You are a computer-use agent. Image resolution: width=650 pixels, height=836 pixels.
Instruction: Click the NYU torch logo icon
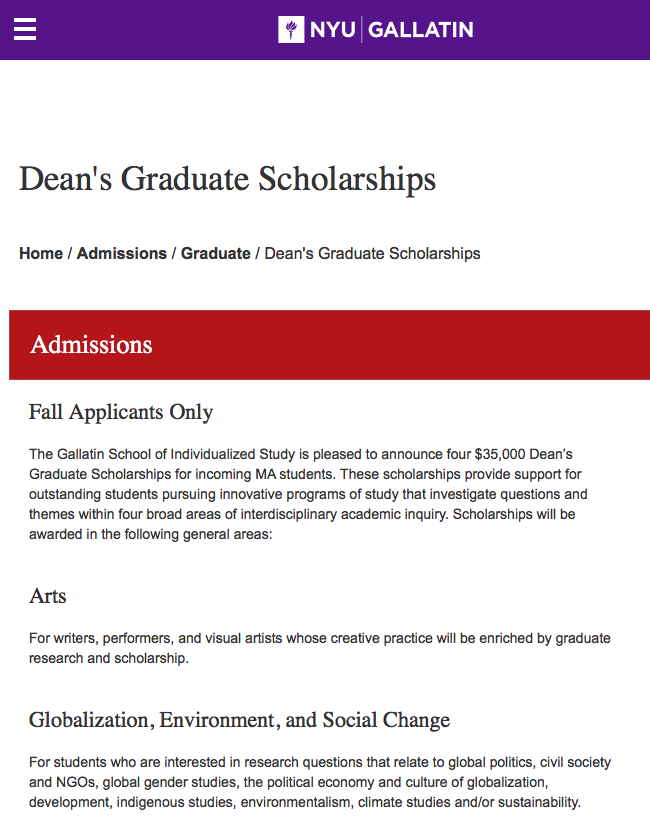(291, 30)
